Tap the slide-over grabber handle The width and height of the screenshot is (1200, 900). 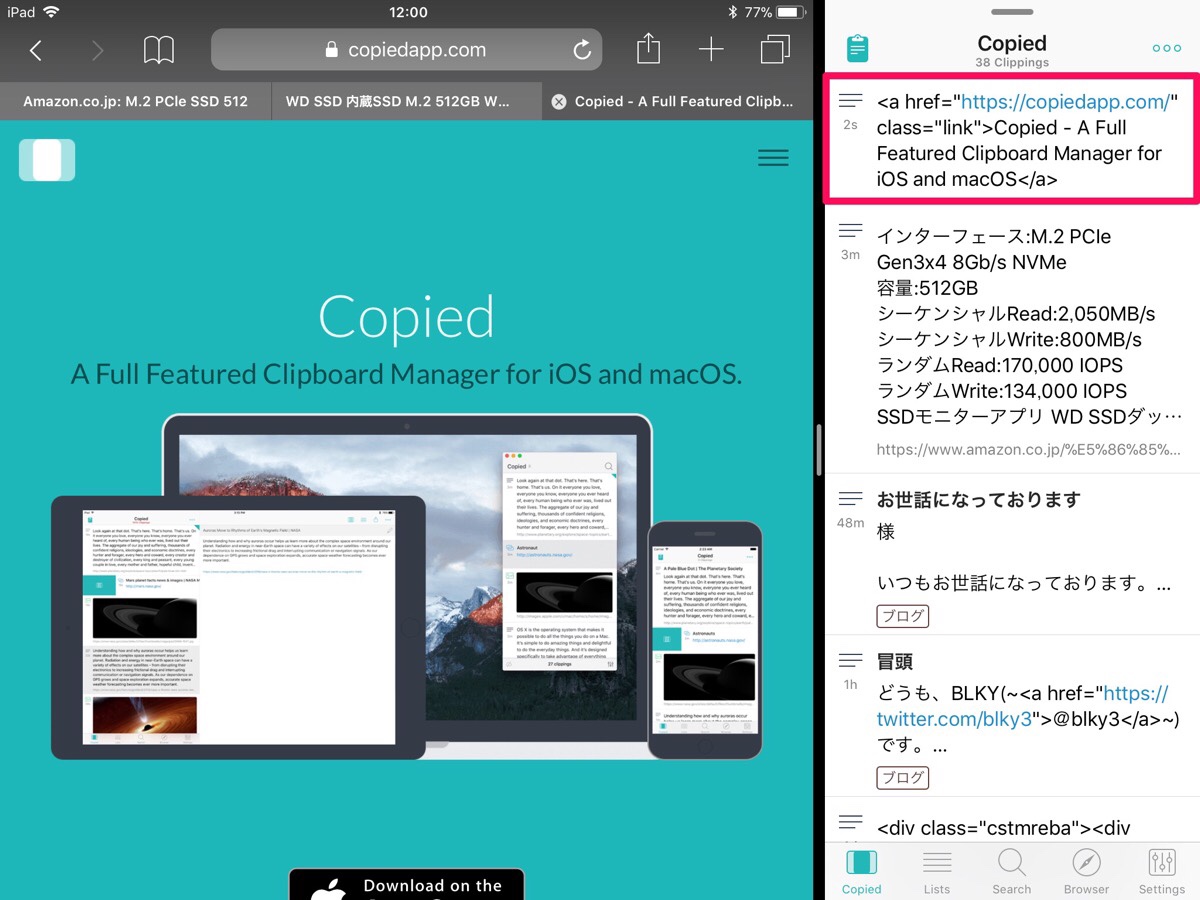point(1012,12)
